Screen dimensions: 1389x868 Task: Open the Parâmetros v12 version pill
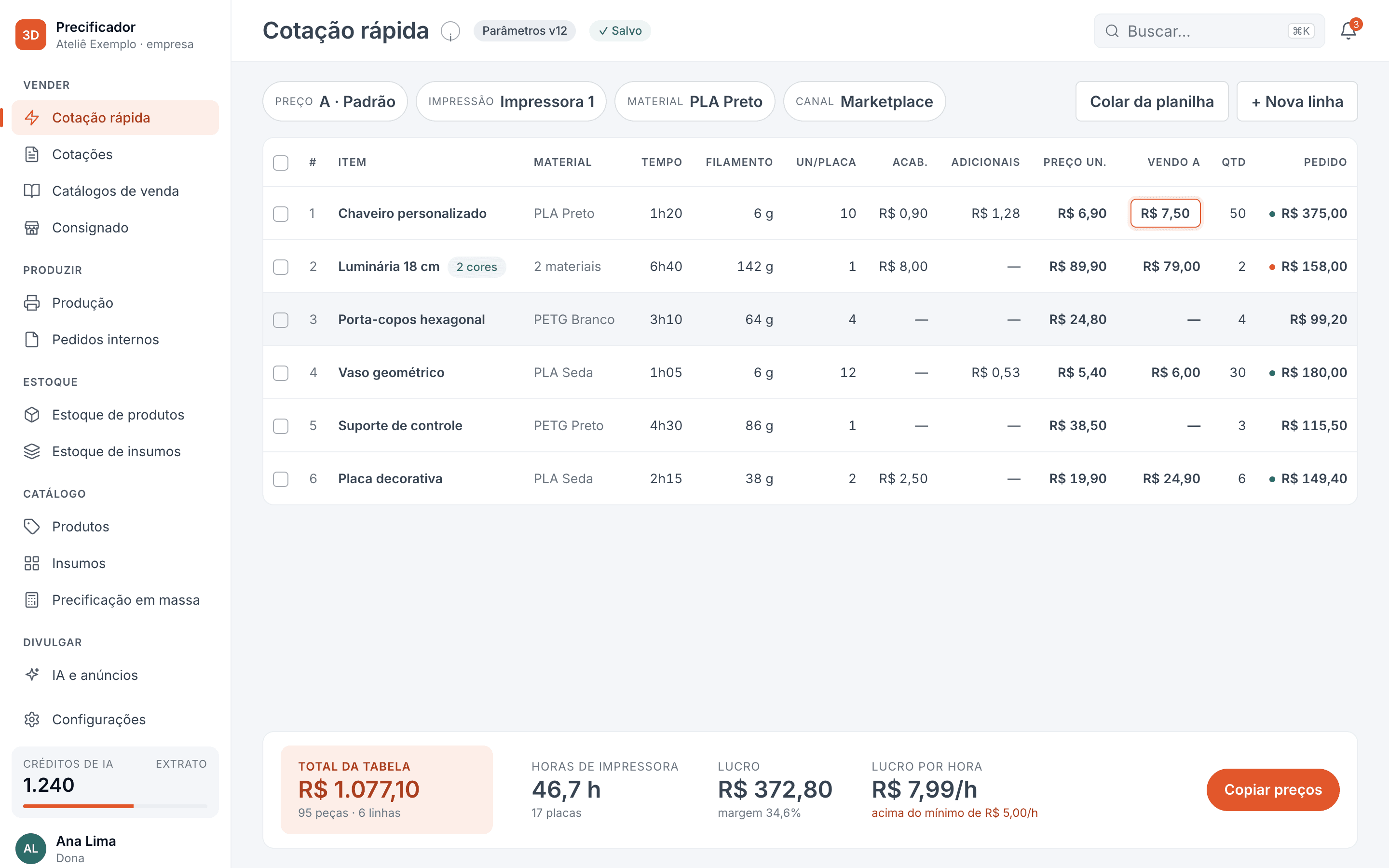point(525,31)
